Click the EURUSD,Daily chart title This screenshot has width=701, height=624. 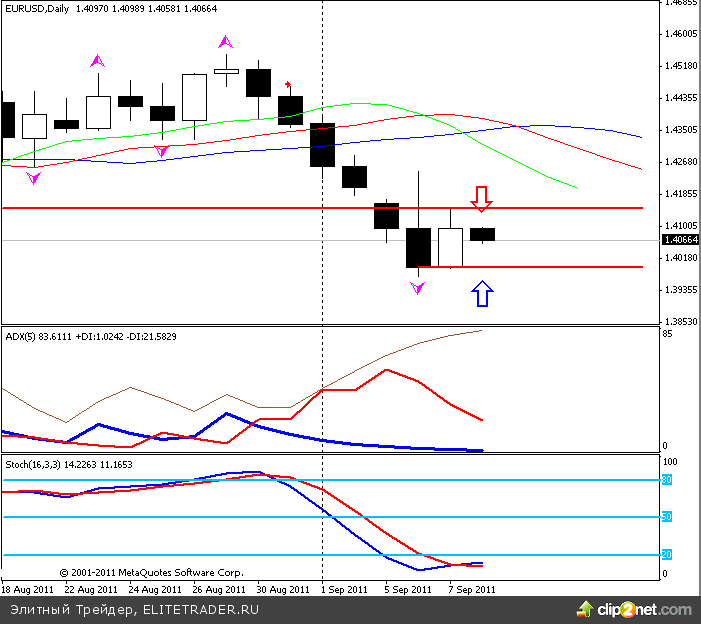(36, 9)
